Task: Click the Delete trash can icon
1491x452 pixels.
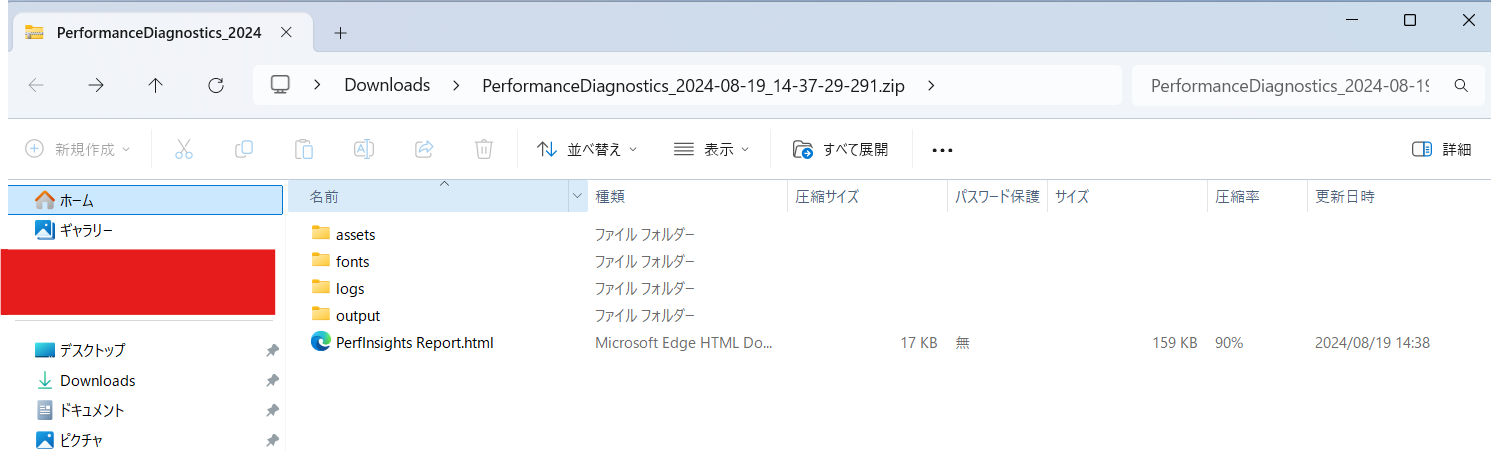Action: tap(484, 149)
